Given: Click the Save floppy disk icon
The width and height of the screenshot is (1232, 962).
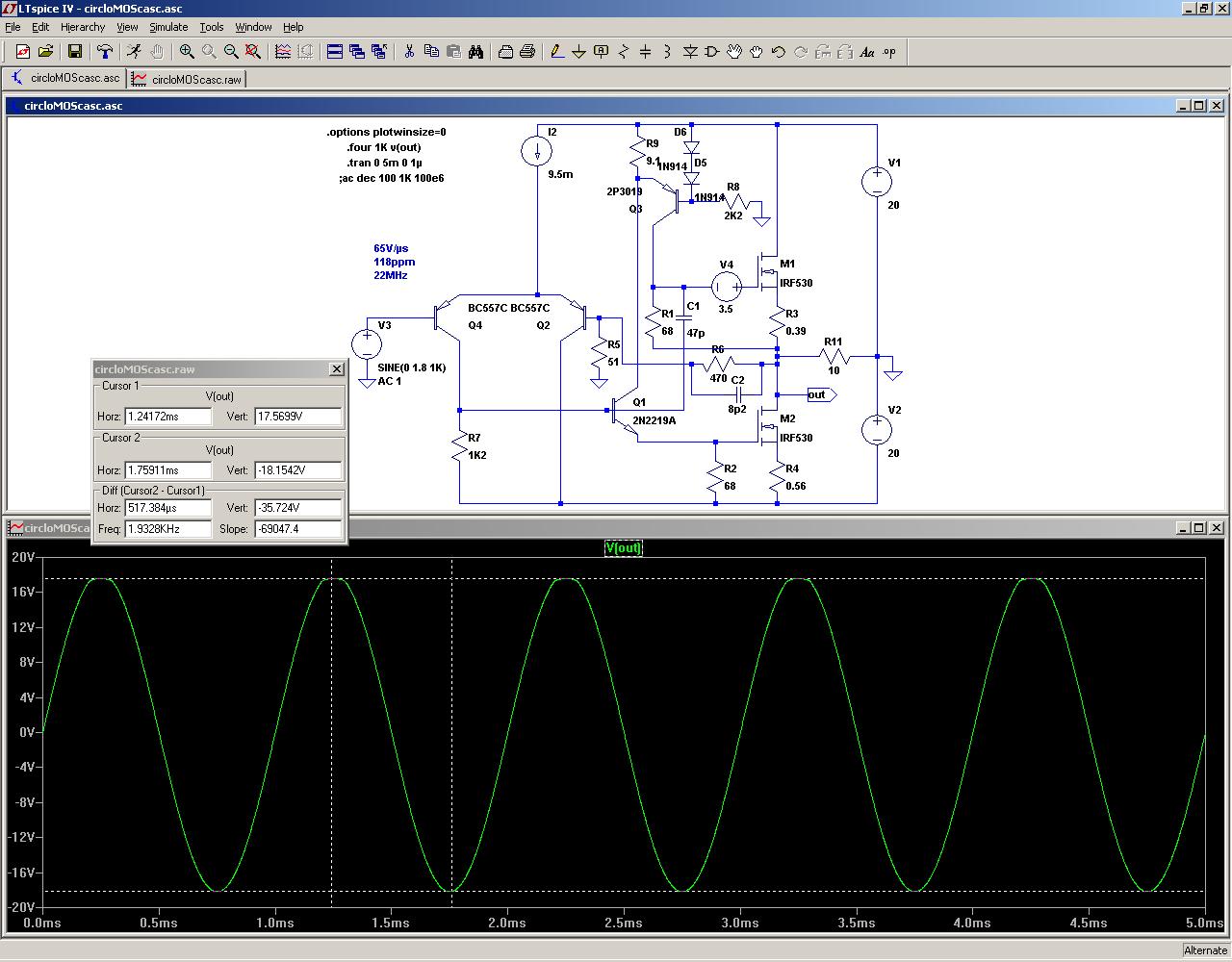Looking at the screenshot, I should click(75, 52).
